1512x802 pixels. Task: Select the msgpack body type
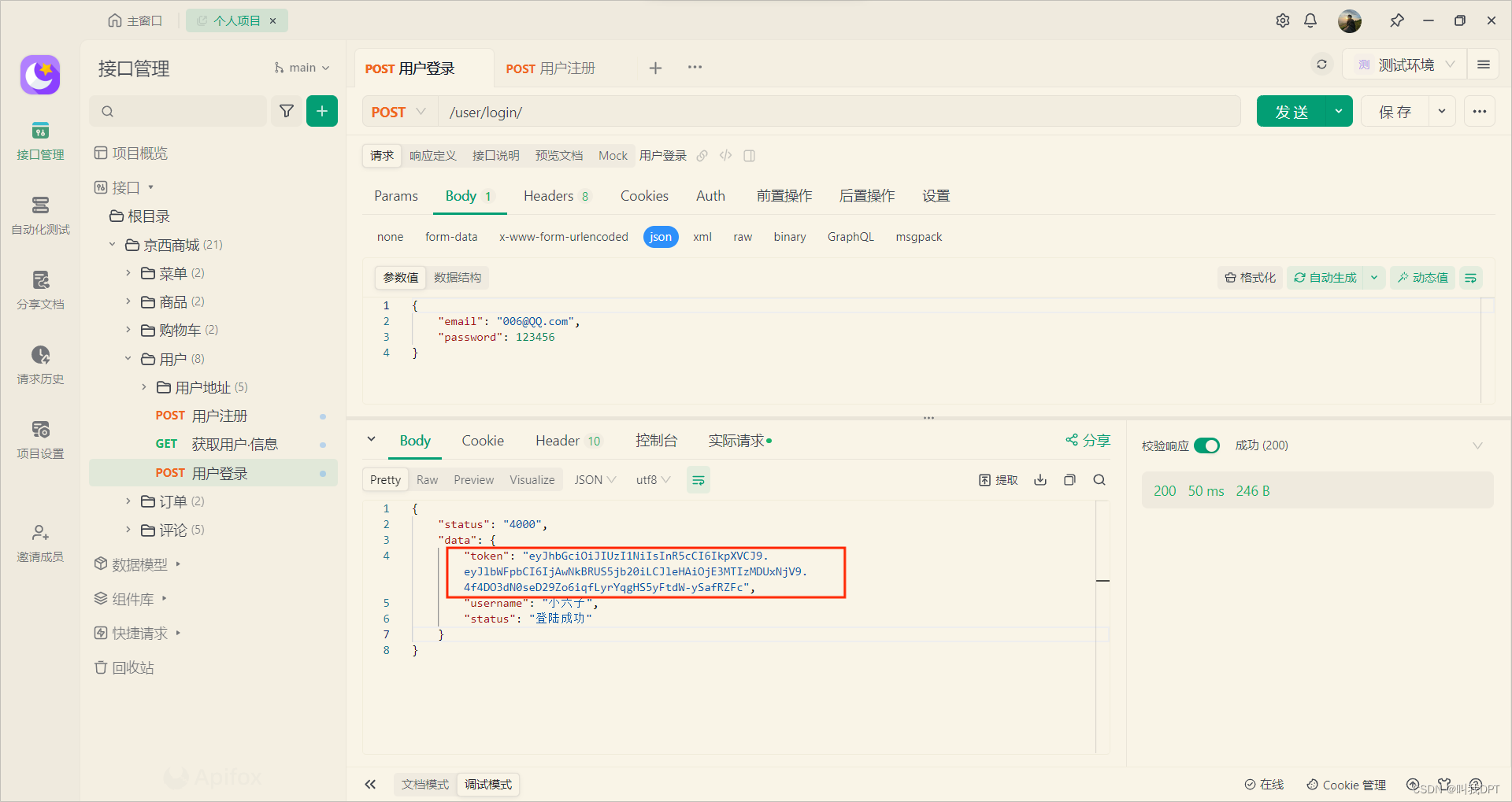[x=919, y=237]
